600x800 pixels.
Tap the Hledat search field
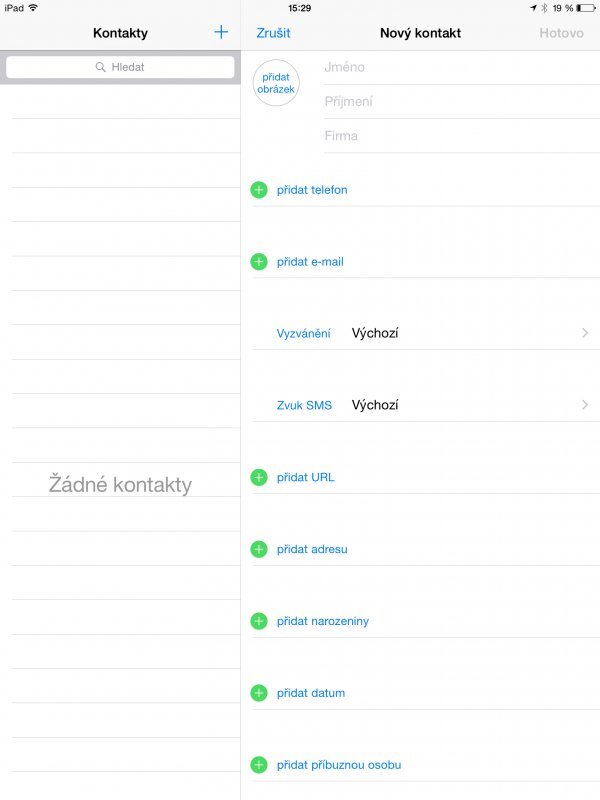click(x=120, y=67)
